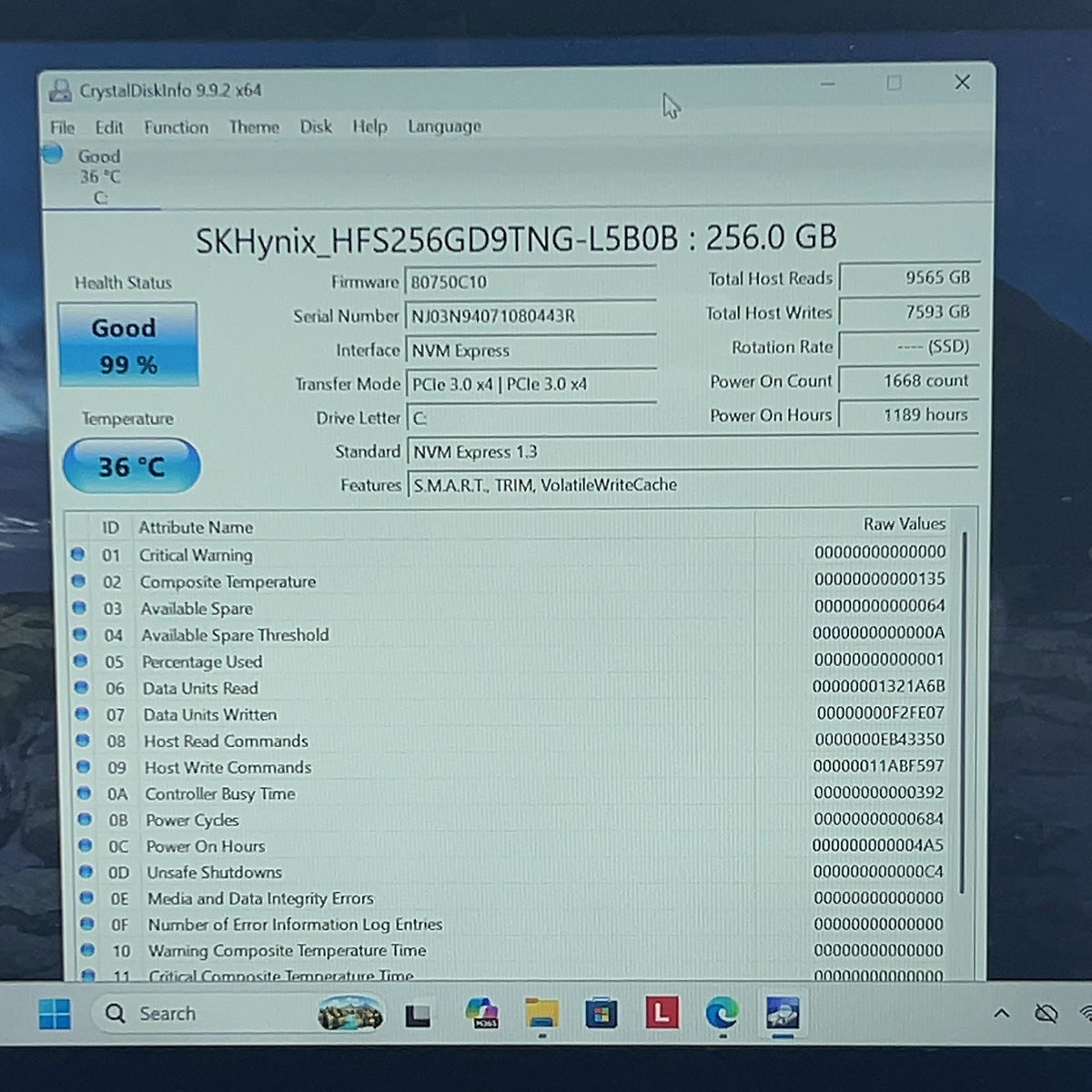Click the Standard field NVM Express 1.3
1092x1092 pixels.
[692, 451]
